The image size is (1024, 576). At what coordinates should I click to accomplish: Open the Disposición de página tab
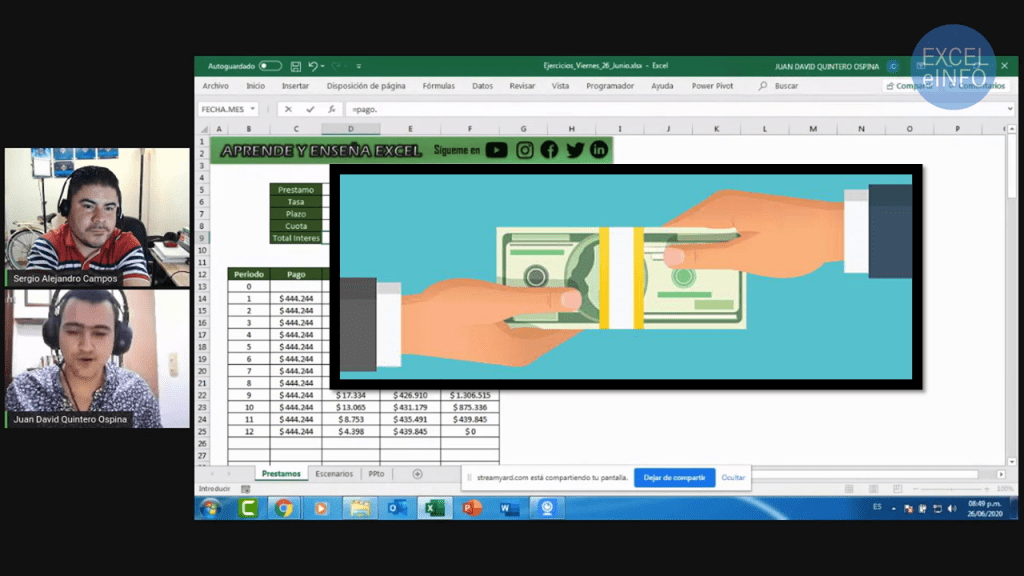pyautogui.click(x=366, y=86)
